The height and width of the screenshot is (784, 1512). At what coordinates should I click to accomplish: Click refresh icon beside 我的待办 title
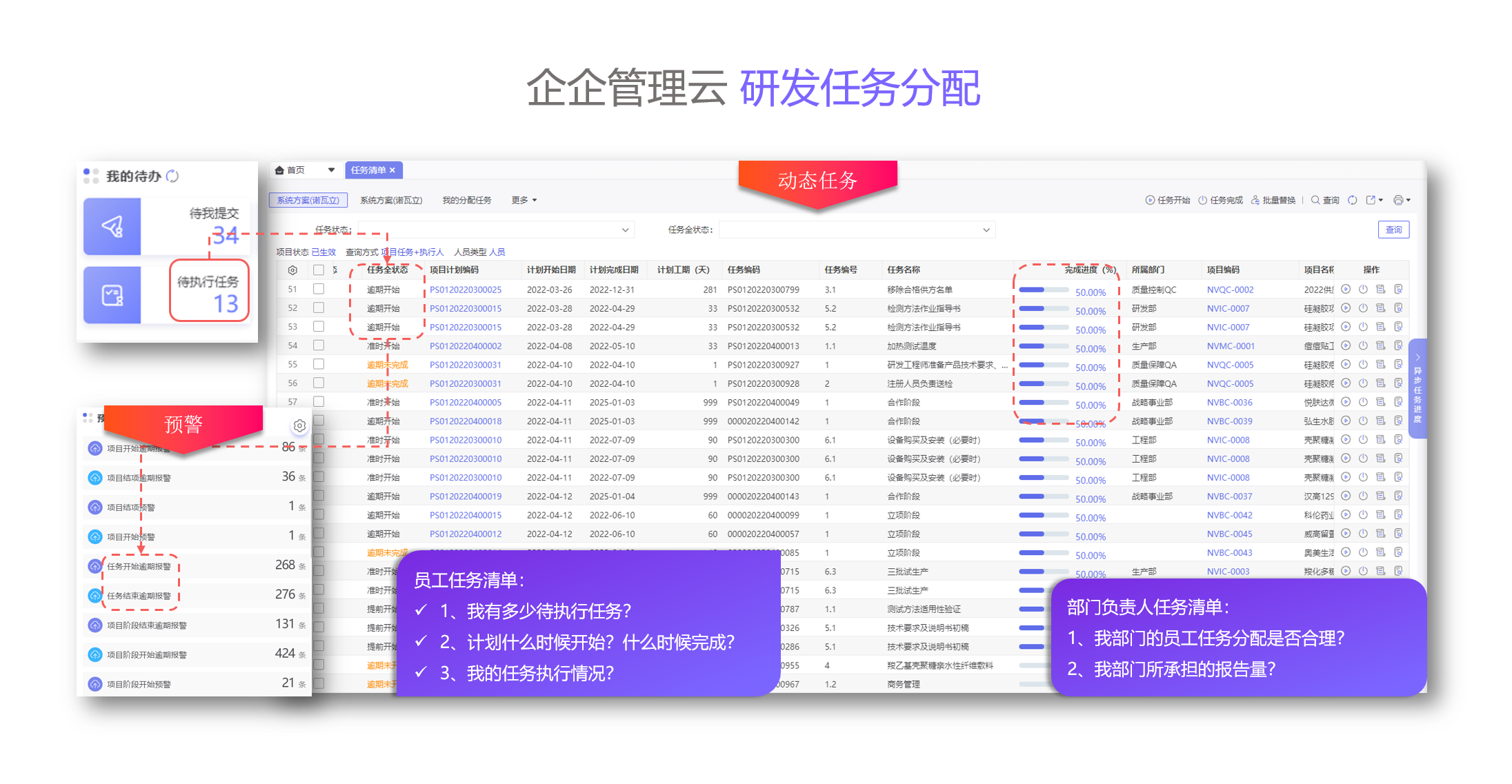click(173, 177)
